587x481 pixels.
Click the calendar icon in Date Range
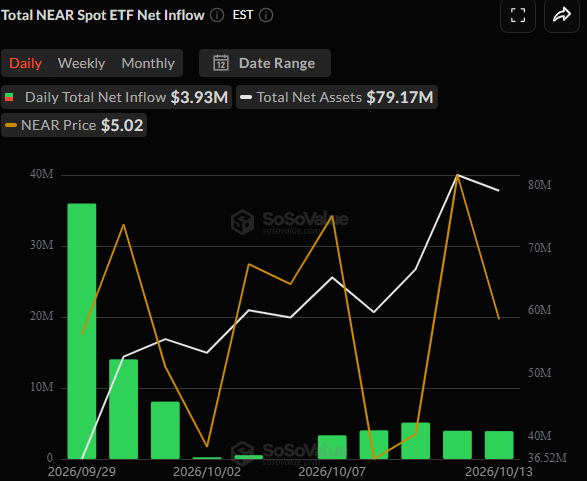221,63
